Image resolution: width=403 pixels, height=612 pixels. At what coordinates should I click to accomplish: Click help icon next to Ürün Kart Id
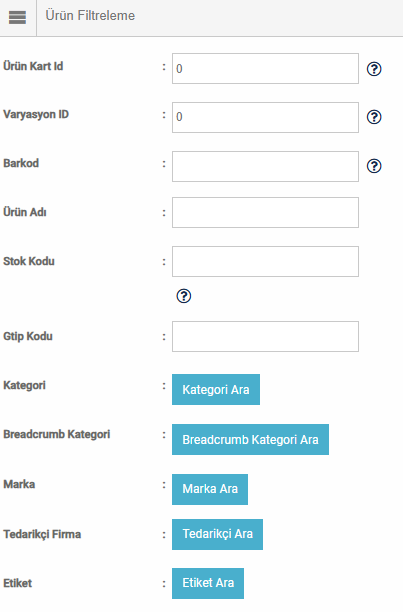pyautogui.click(x=374, y=69)
